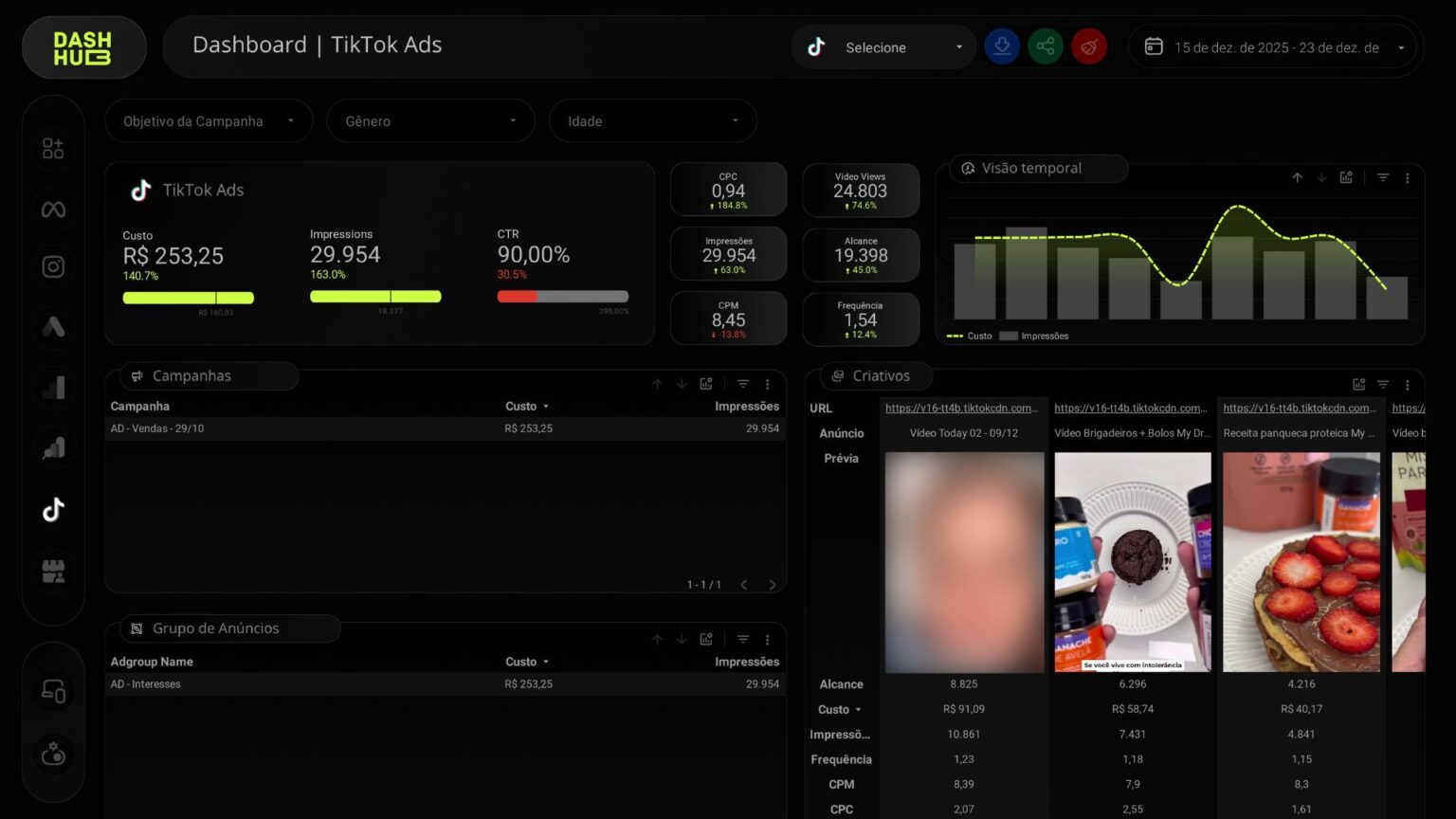Open the Gênero filter dropdown
Viewport: 1456px width, 819px height.
point(430,121)
